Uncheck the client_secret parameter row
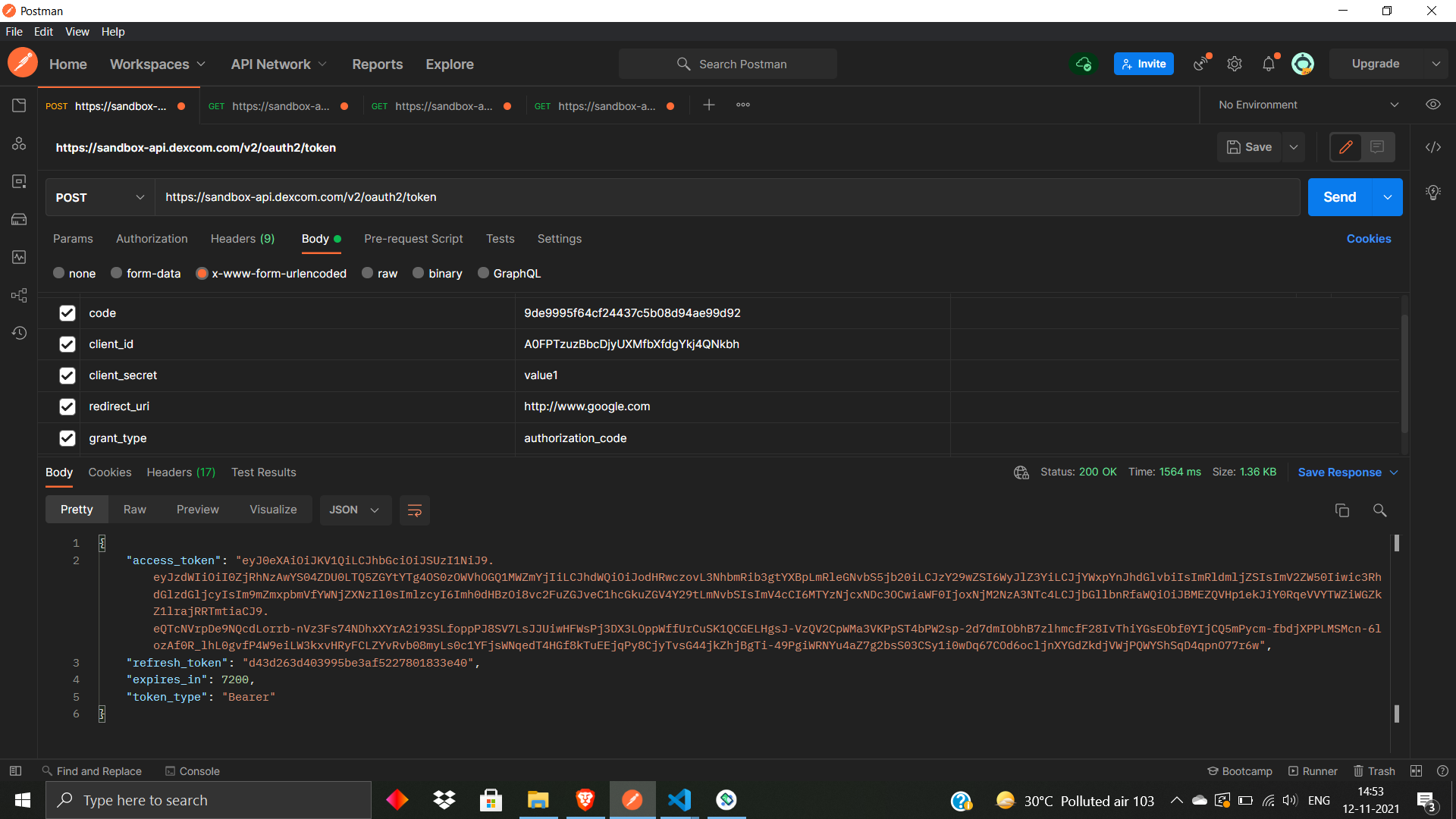The image size is (1456, 819). pos(67,375)
